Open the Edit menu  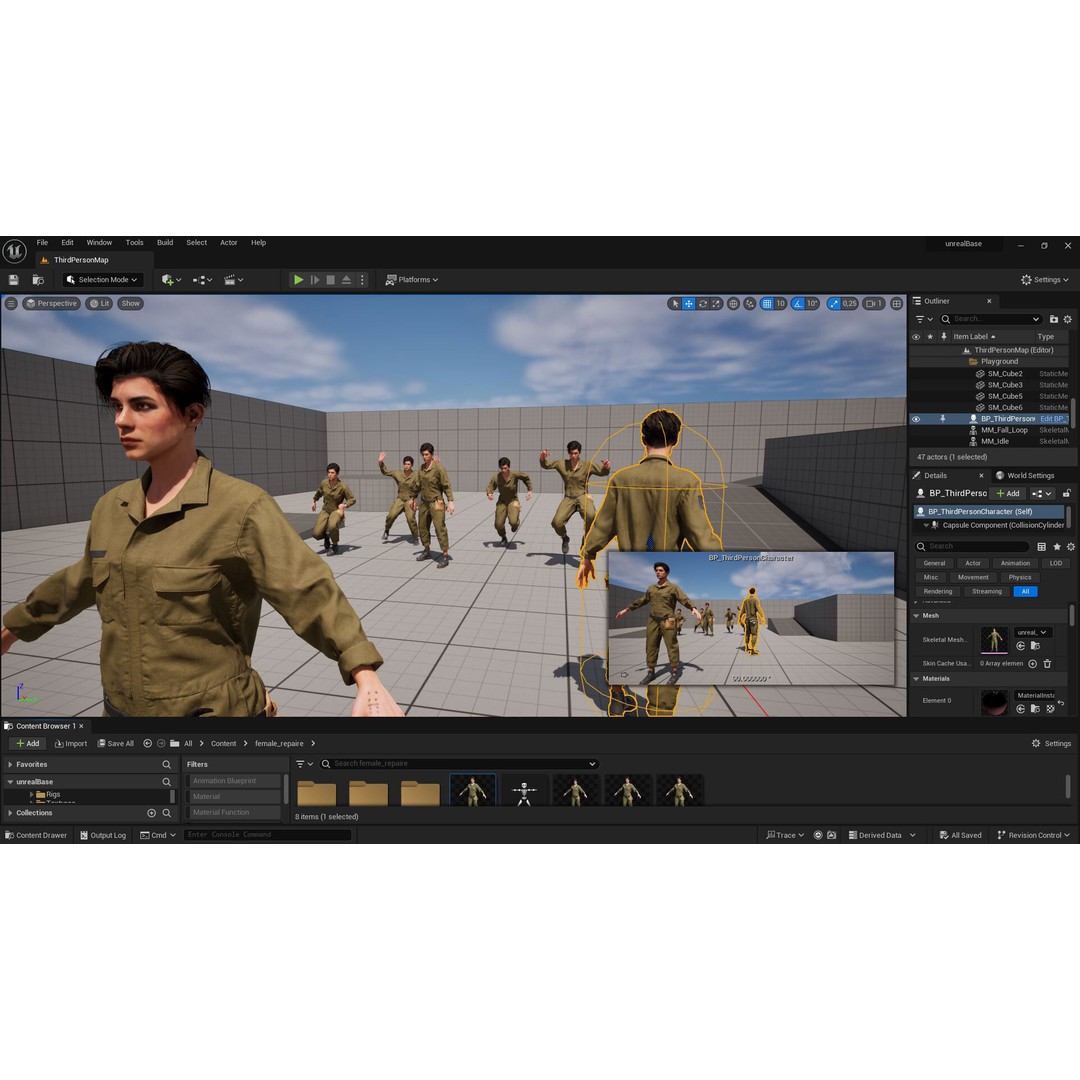coord(68,242)
